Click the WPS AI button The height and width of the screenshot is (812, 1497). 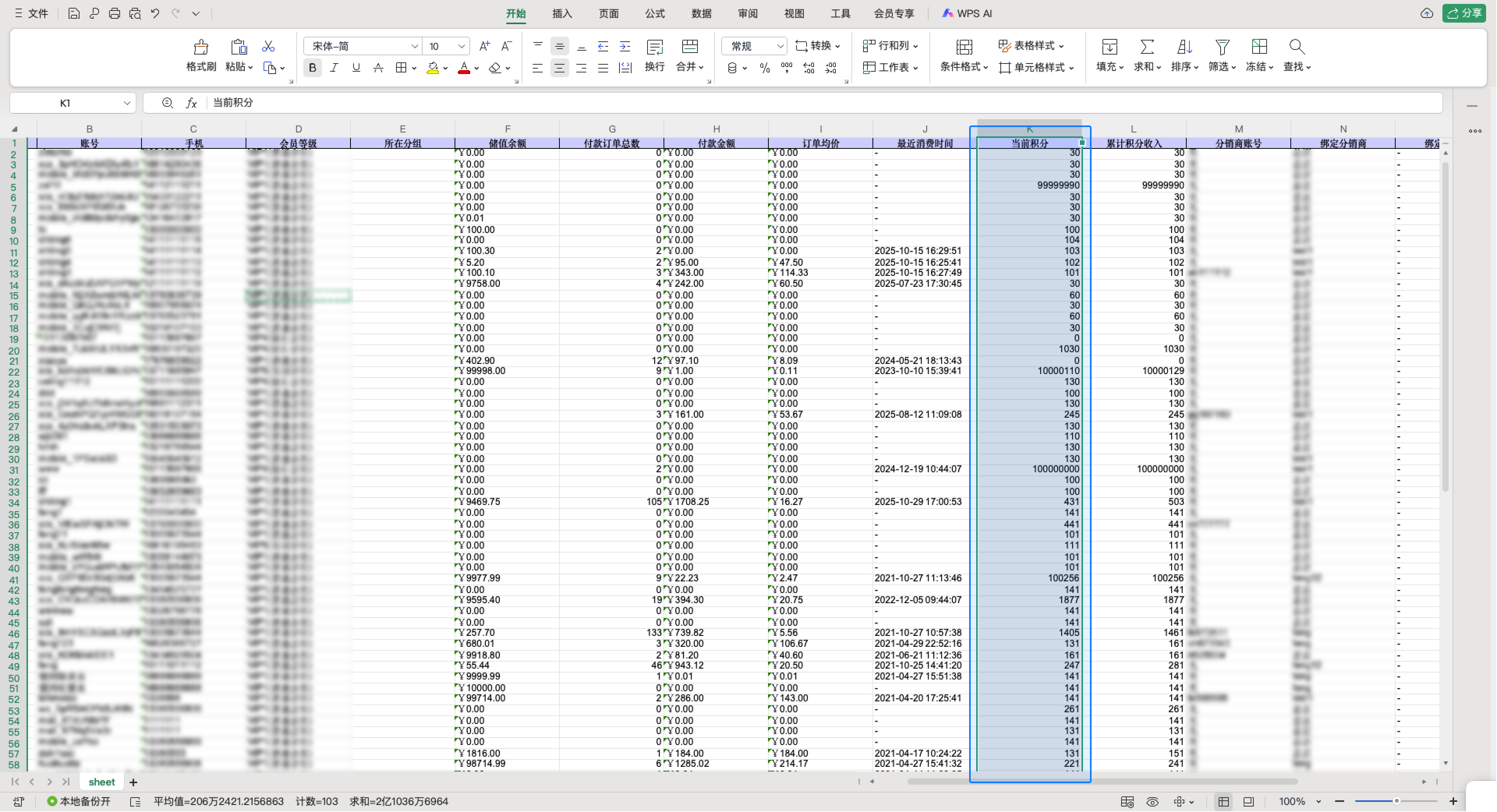(x=967, y=13)
